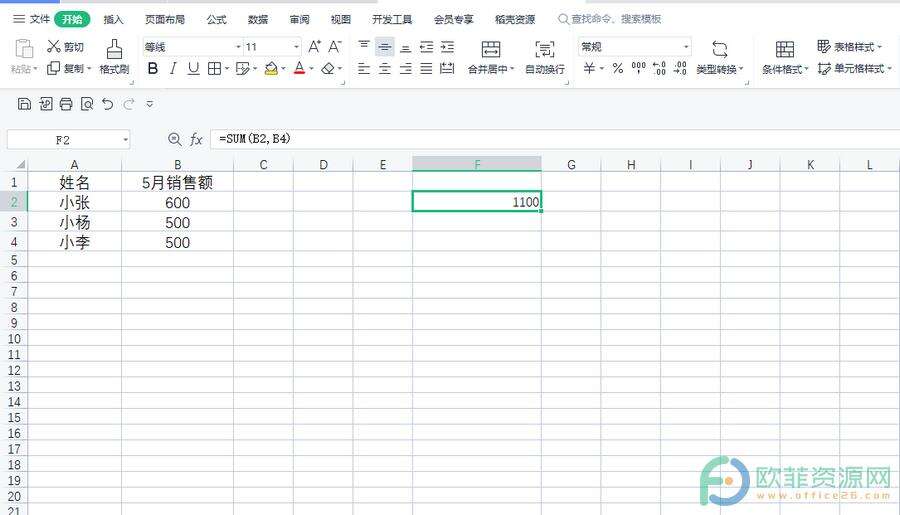Image resolution: width=900 pixels, height=515 pixels.
Task: Click the eraser clear-format icon
Action: pos(328,69)
